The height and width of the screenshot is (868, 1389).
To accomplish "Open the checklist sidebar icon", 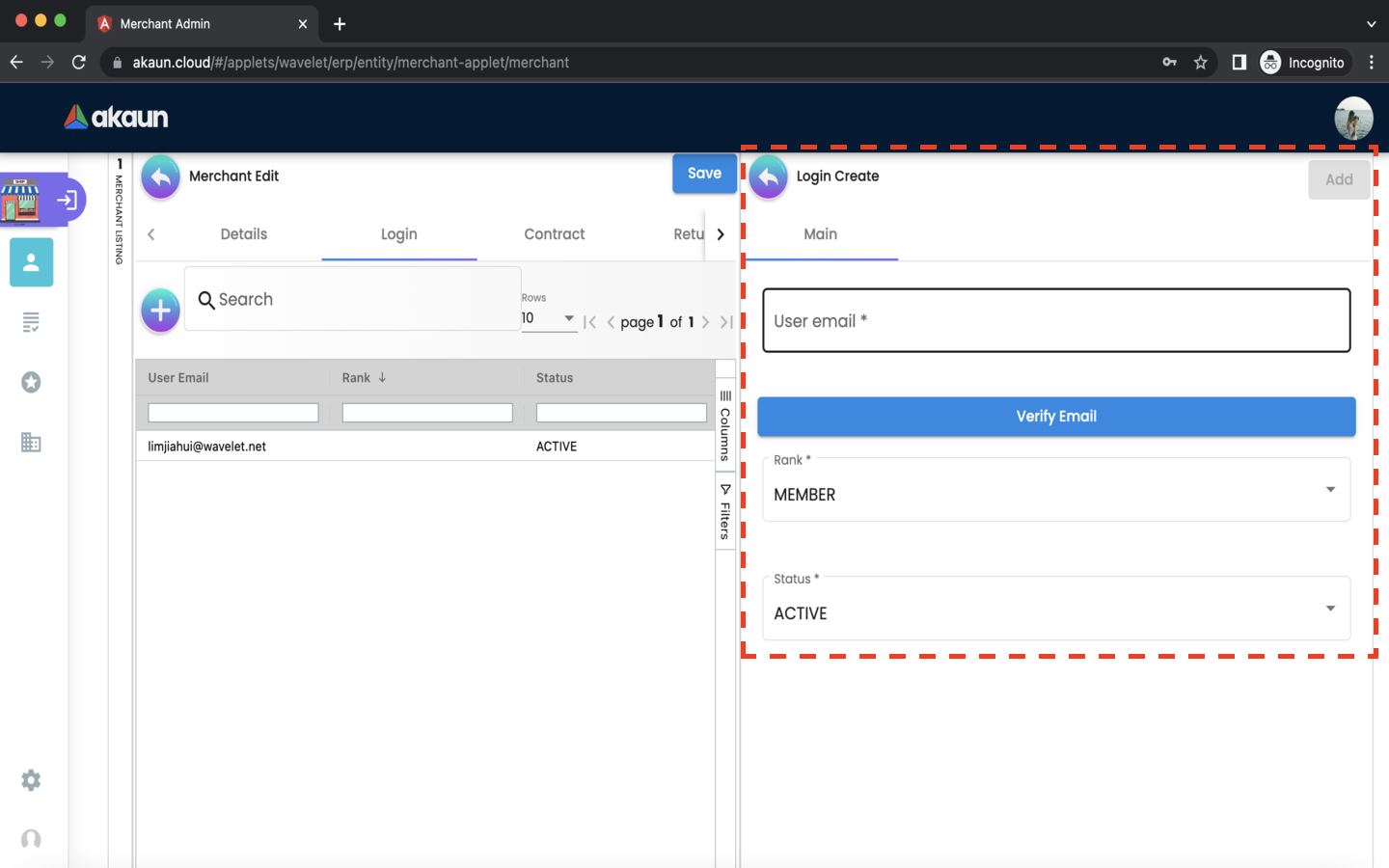I will [x=31, y=322].
